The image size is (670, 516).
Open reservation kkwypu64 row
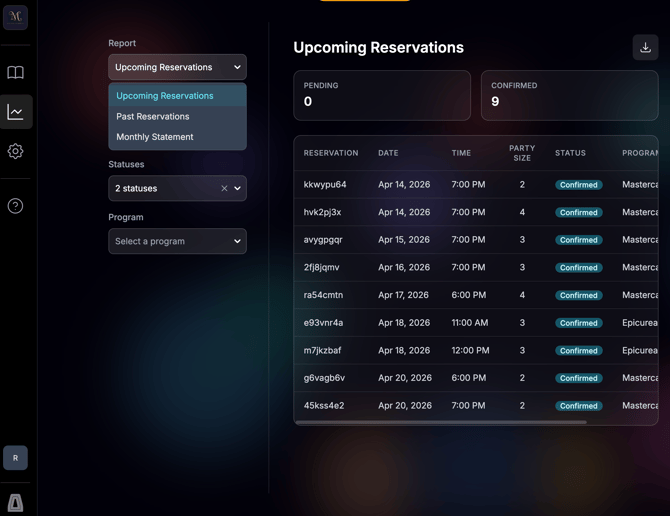tap(325, 185)
